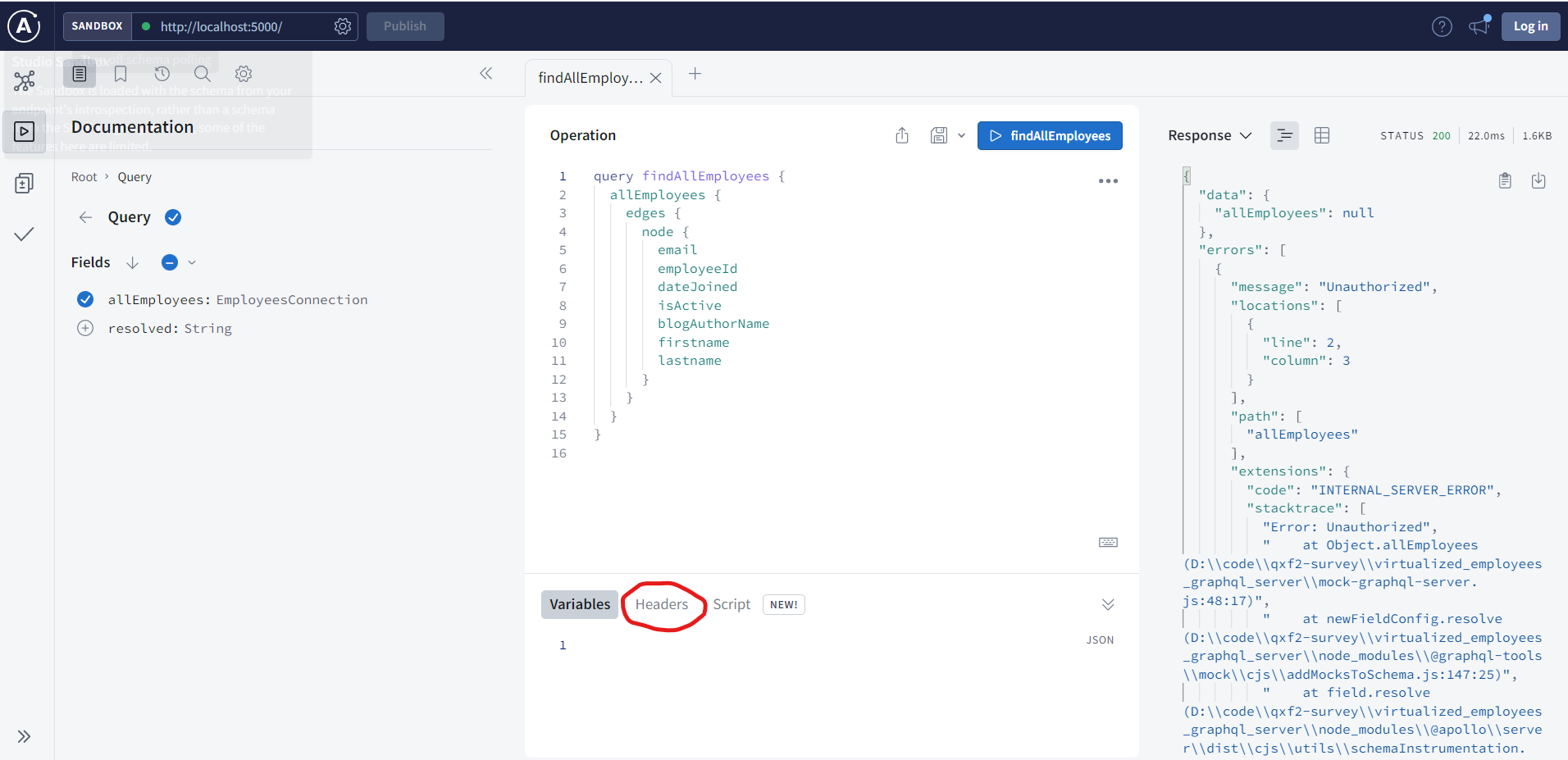Search the schema with magnifier icon
Image resolution: width=1568 pixels, height=760 pixels.
tap(202, 74)
